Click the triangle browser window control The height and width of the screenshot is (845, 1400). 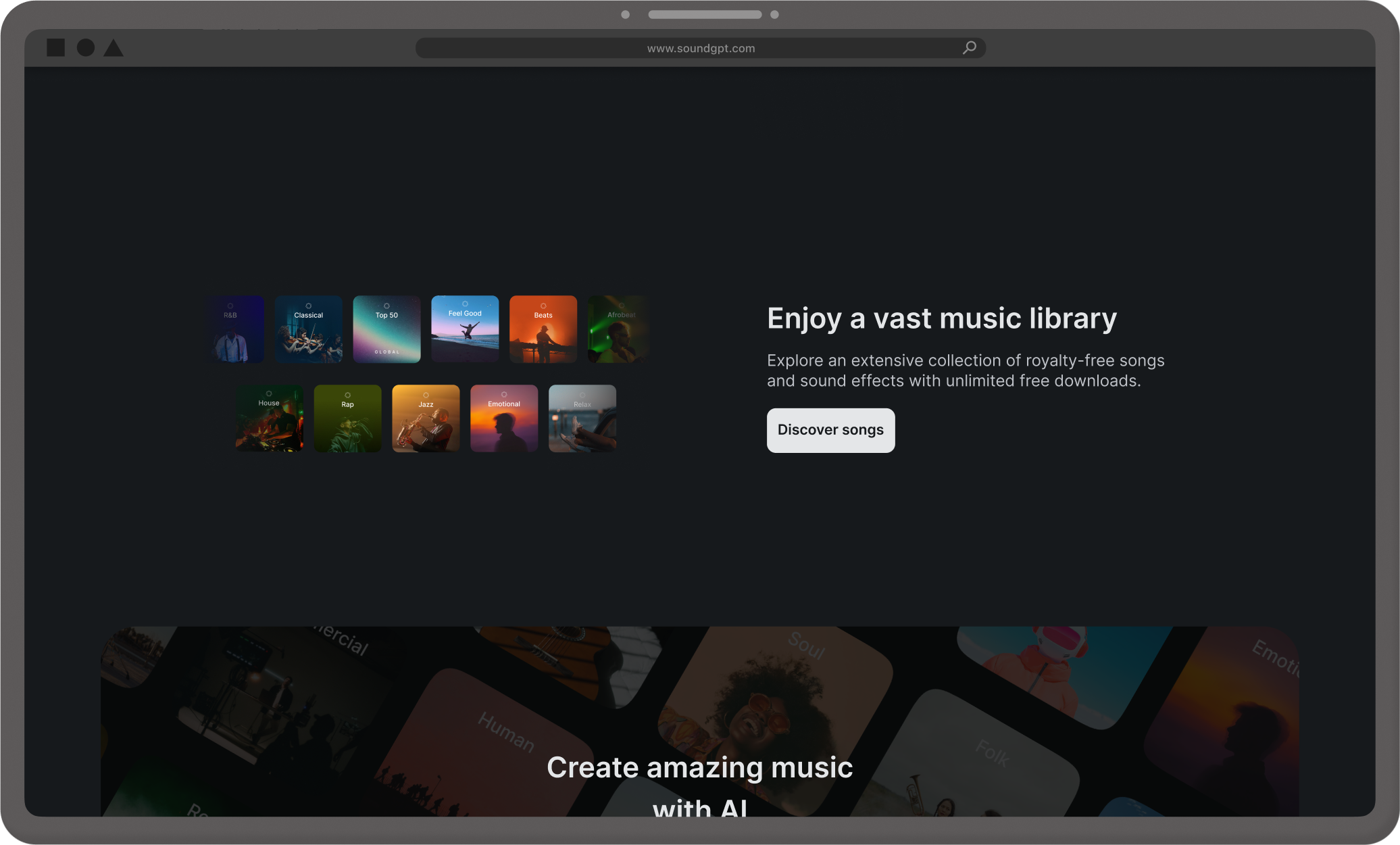pos(114,47)
